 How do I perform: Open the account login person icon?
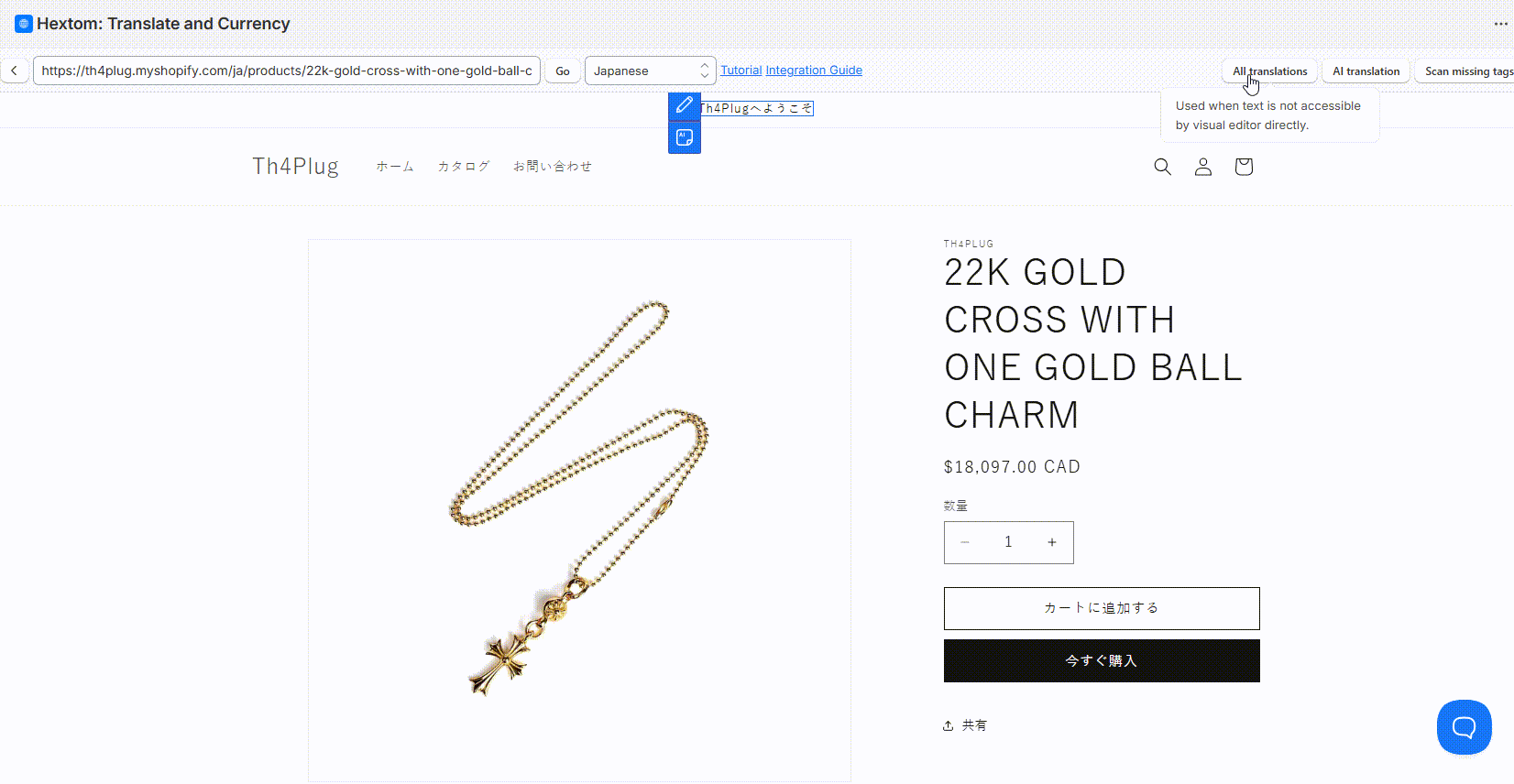pyautogui.click(x=1203, y=167)
